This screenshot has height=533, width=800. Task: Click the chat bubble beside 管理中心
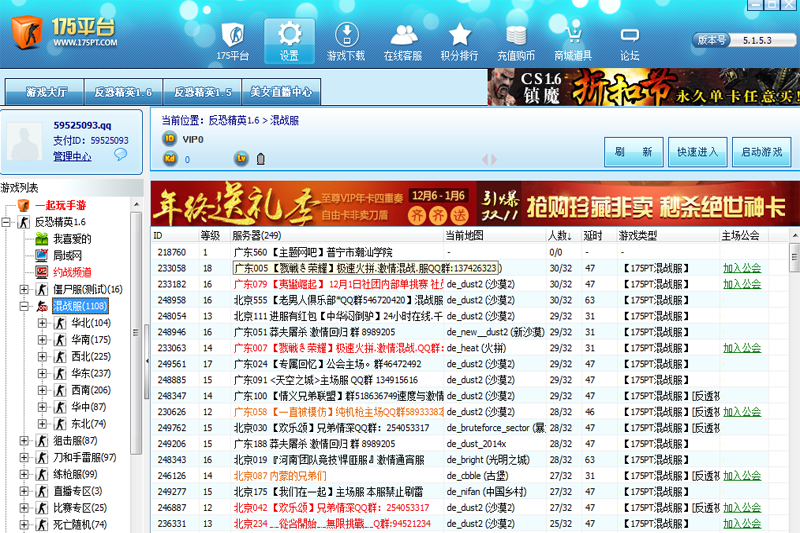[x=120, y=155]
